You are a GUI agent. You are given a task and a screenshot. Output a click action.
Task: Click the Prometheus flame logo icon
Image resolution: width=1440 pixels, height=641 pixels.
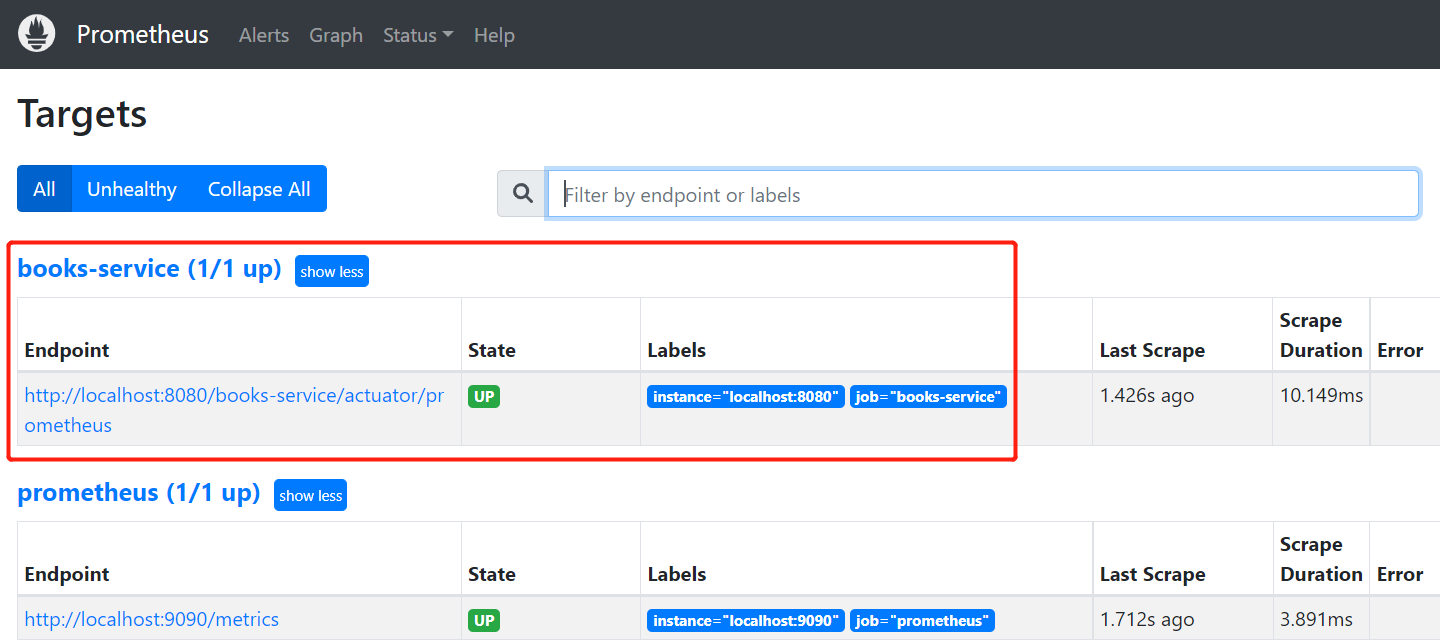[x=37, y=34]
